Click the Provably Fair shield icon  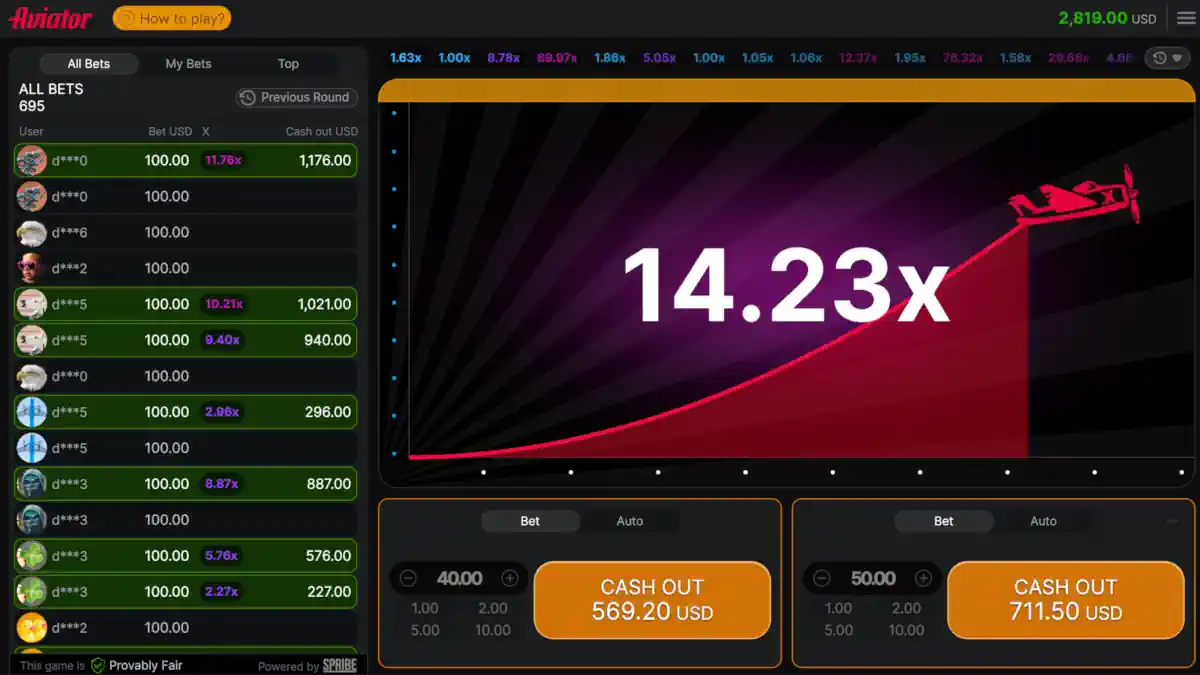98,665
